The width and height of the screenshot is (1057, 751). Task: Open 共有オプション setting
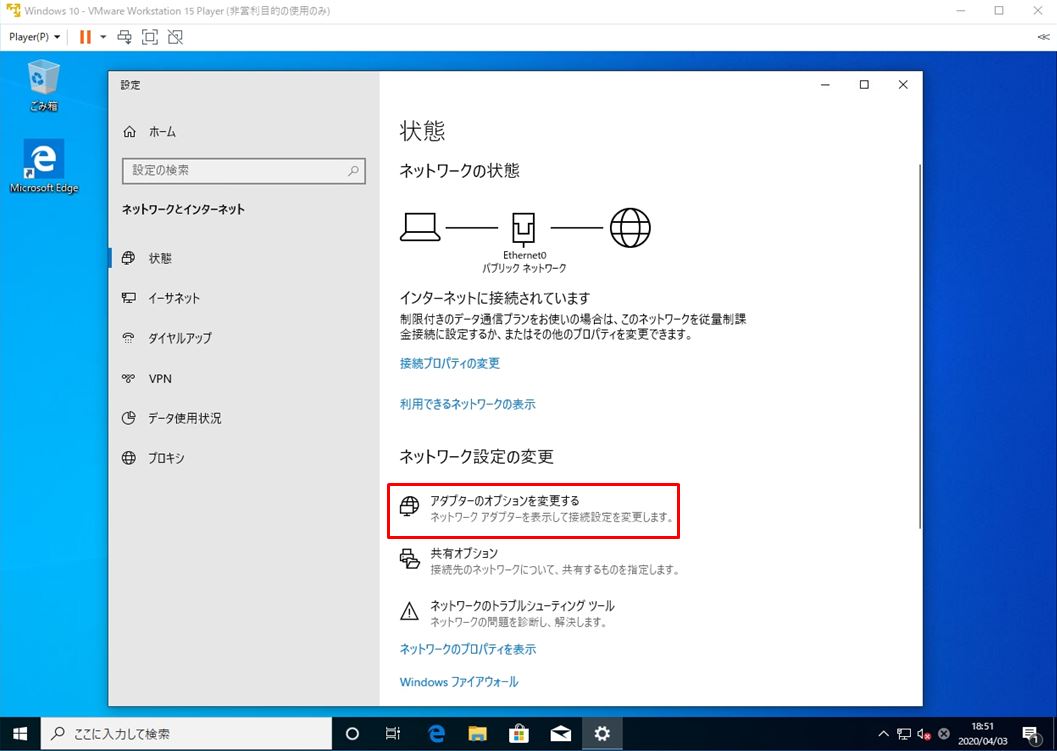(x=539, y=561)
